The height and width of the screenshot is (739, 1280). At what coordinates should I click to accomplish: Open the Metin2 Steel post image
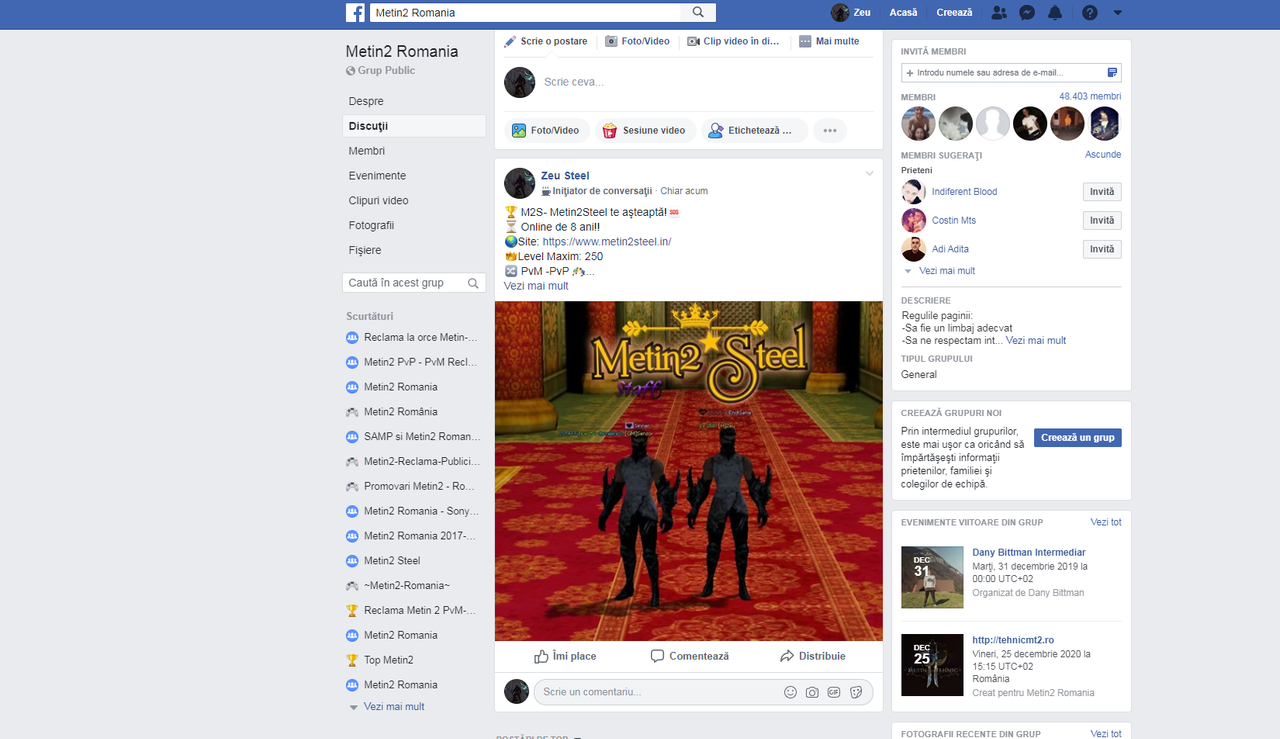pos(689,471)
